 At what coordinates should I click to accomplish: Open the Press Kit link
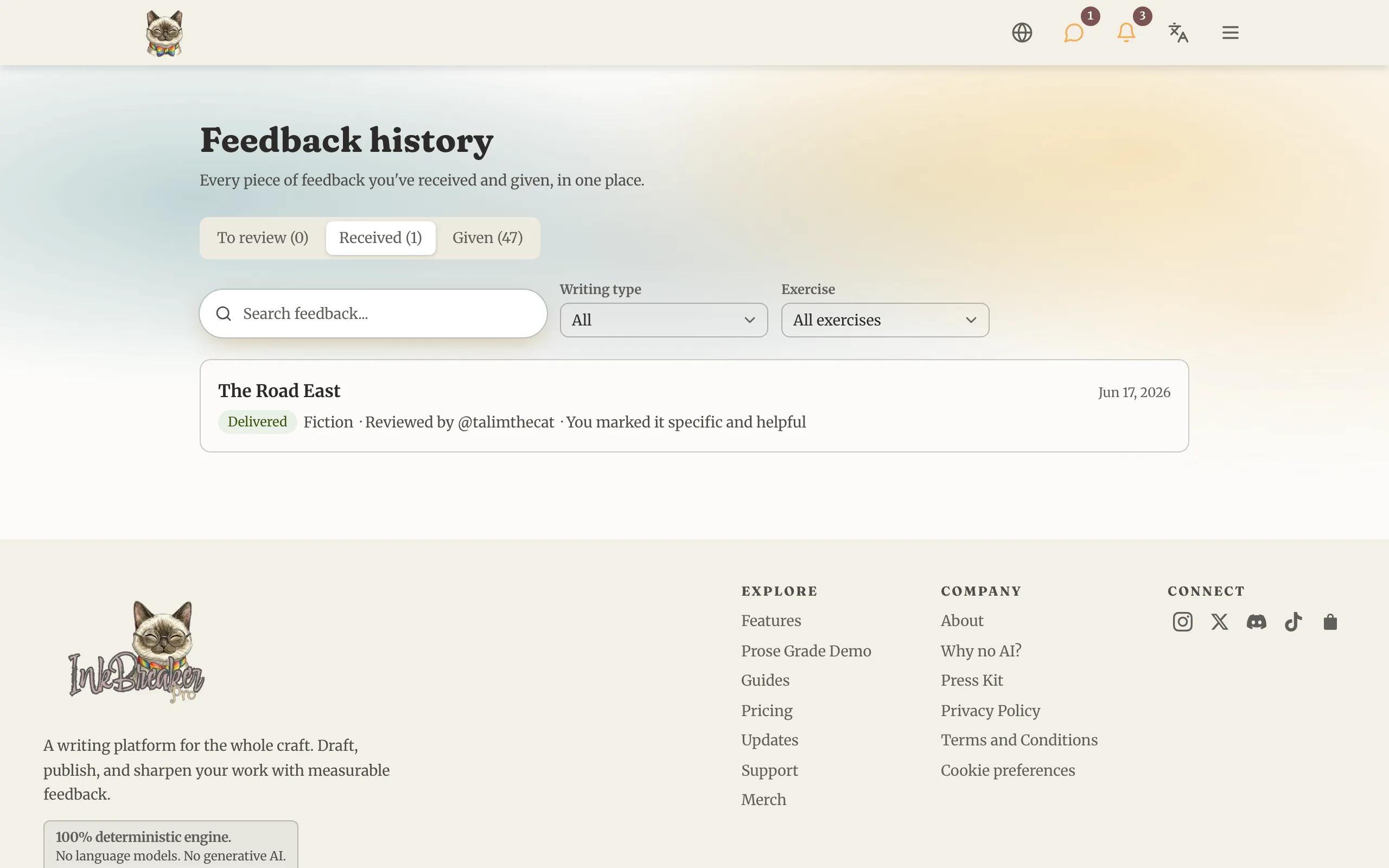pyautogui.click(x=972, y=680)
